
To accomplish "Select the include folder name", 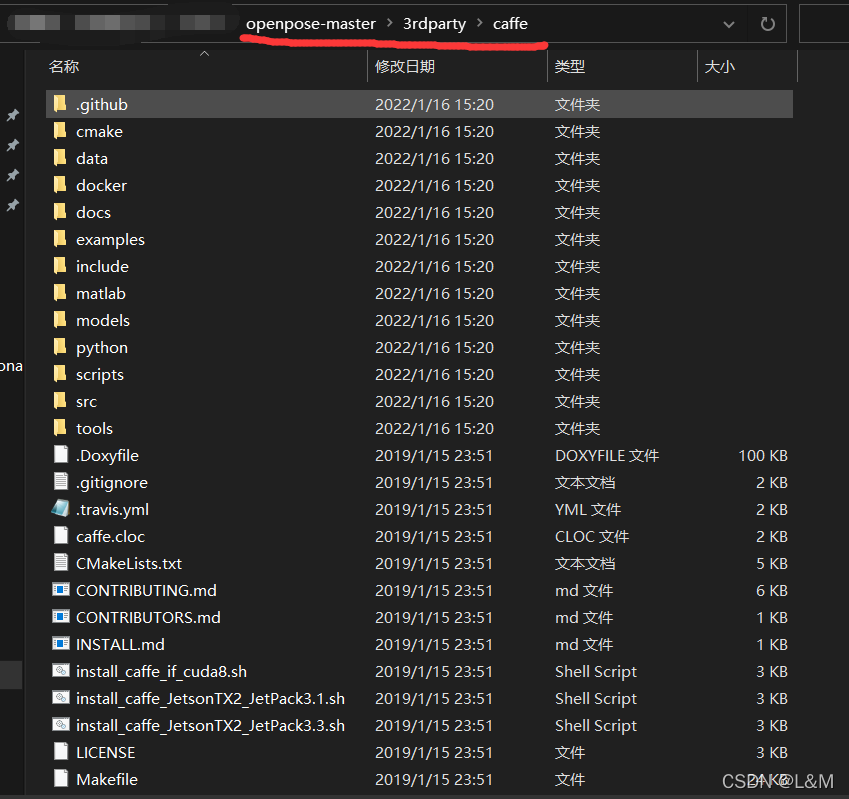I will tap(102, 266).
